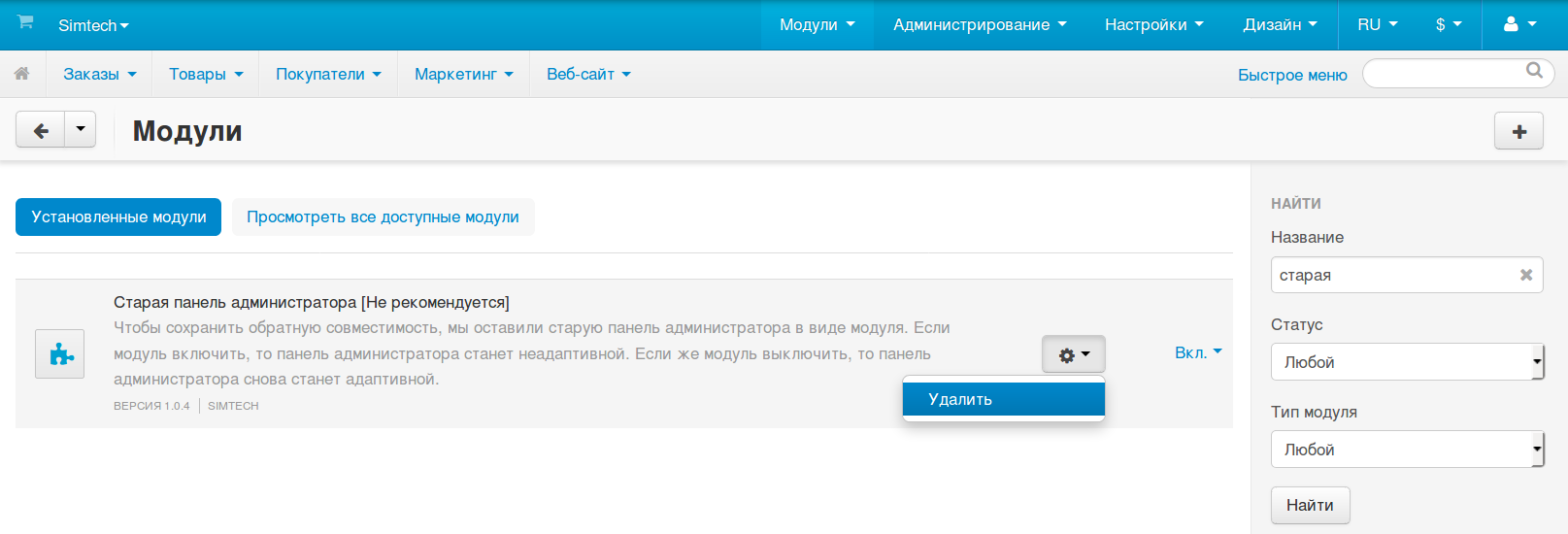The image size is (1568, 534).
Task: Expand the Тип модуля dropdown
Action: point(1406,450)
